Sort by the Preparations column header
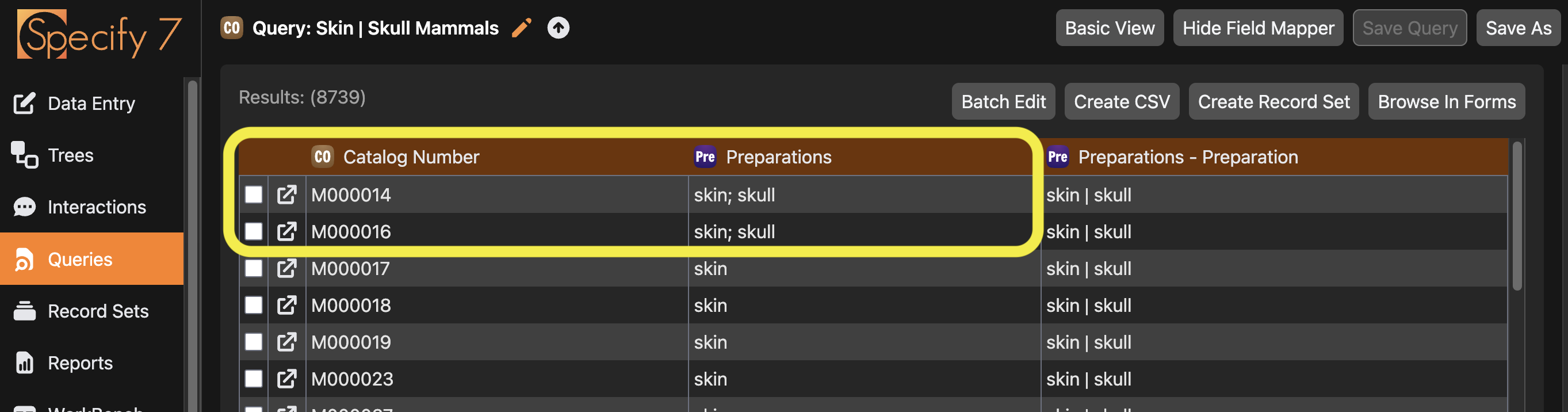This screenshot has width=1568, height=412. (x=778, y=157)
